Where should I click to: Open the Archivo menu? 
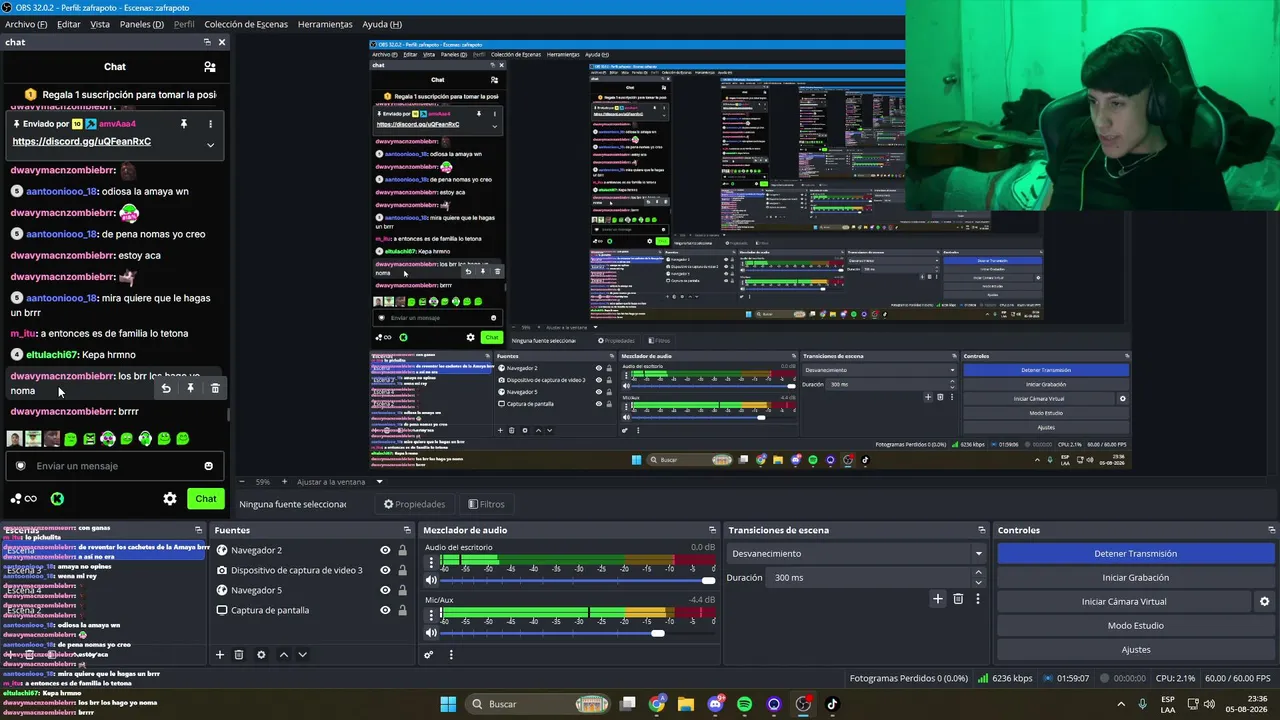pyautogui.click(x=26, y=24)
